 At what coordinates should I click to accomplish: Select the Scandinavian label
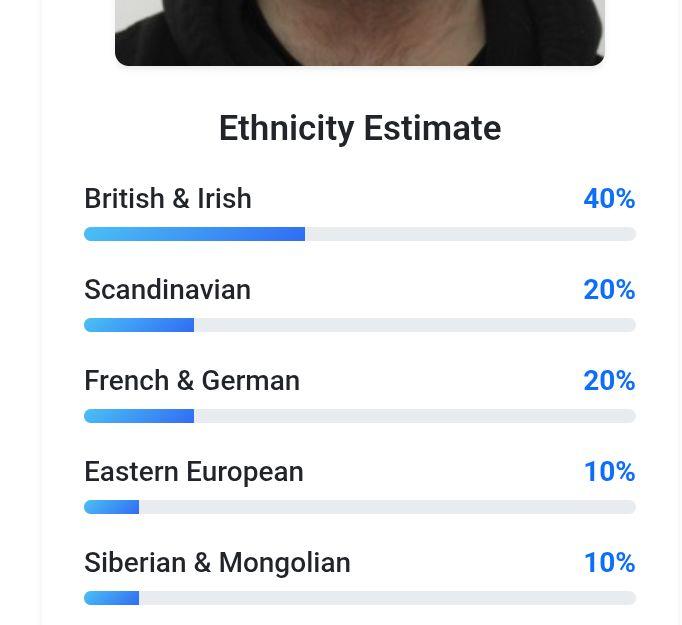(167, 290)
